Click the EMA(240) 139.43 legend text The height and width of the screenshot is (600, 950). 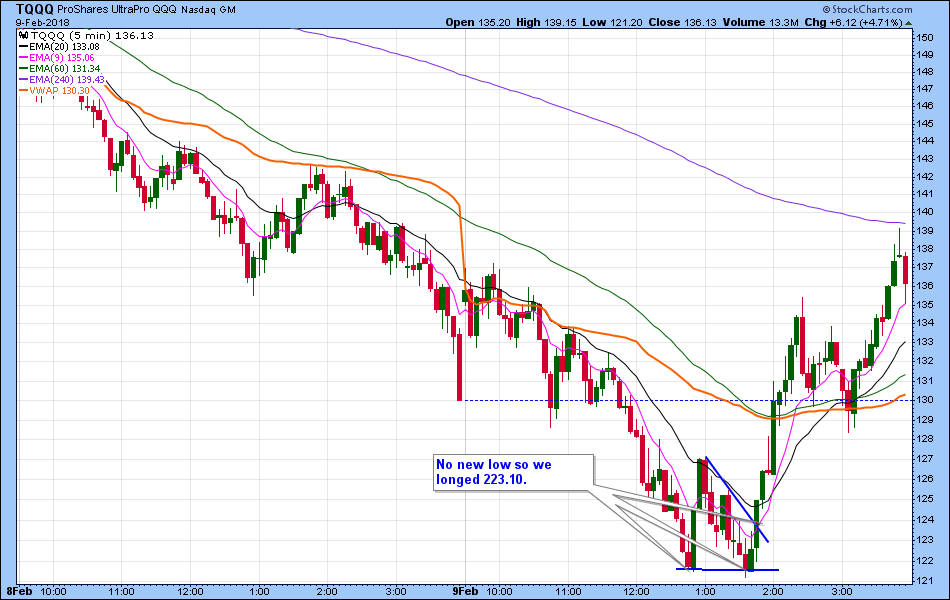coord(67,80)
